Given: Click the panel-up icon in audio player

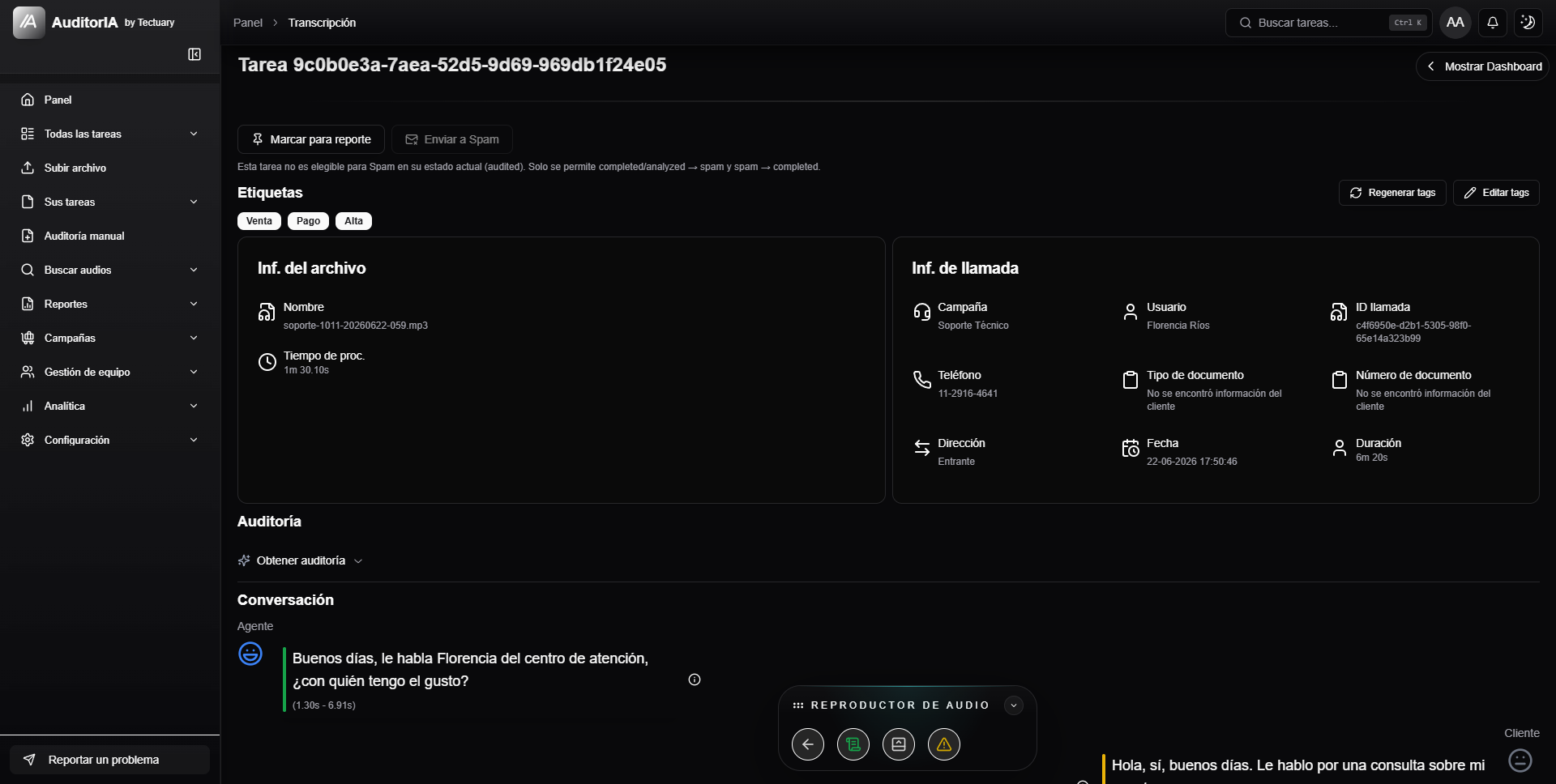Looking at the screenshot, I should pos(899,744).
